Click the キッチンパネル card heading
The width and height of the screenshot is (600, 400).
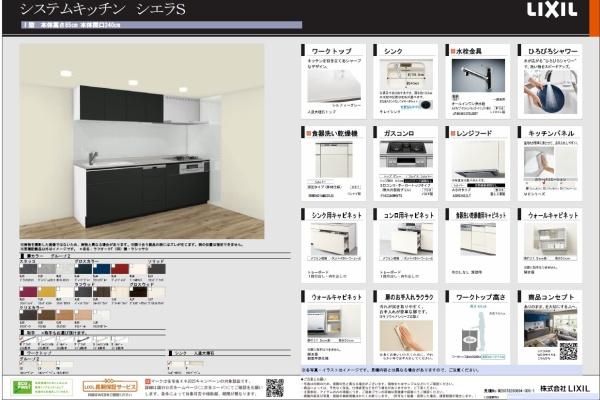[x=551, y=133]
